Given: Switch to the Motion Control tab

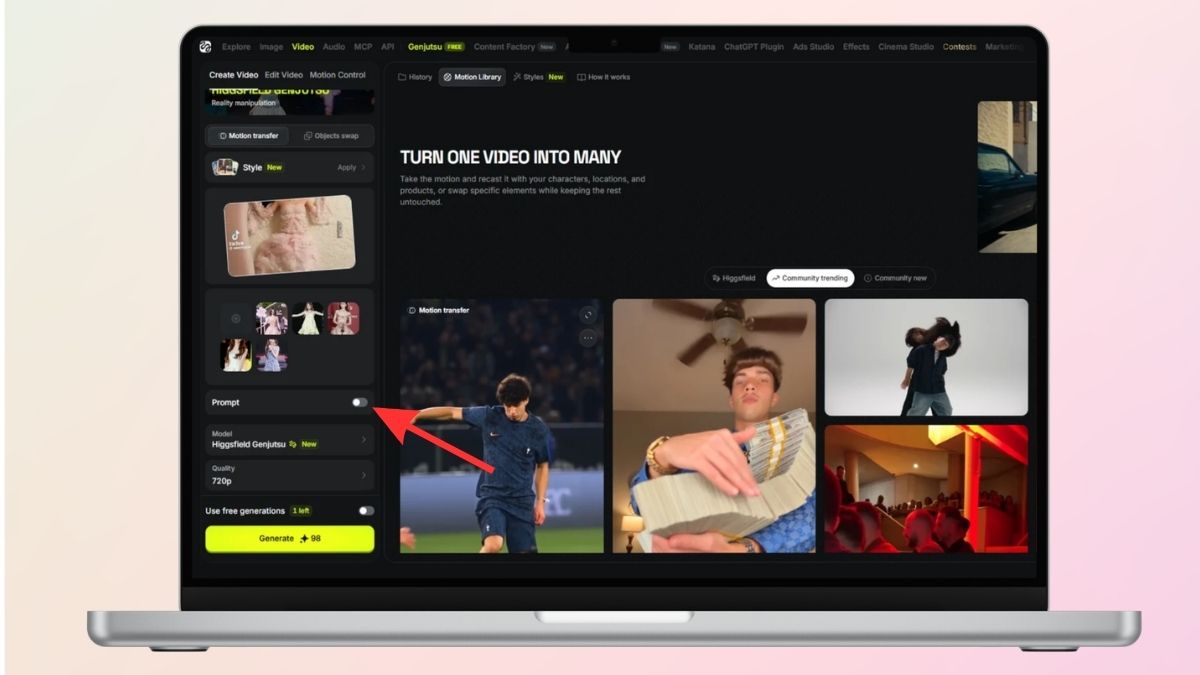Looking at the screenshot, I should click(x=337, y=75).
